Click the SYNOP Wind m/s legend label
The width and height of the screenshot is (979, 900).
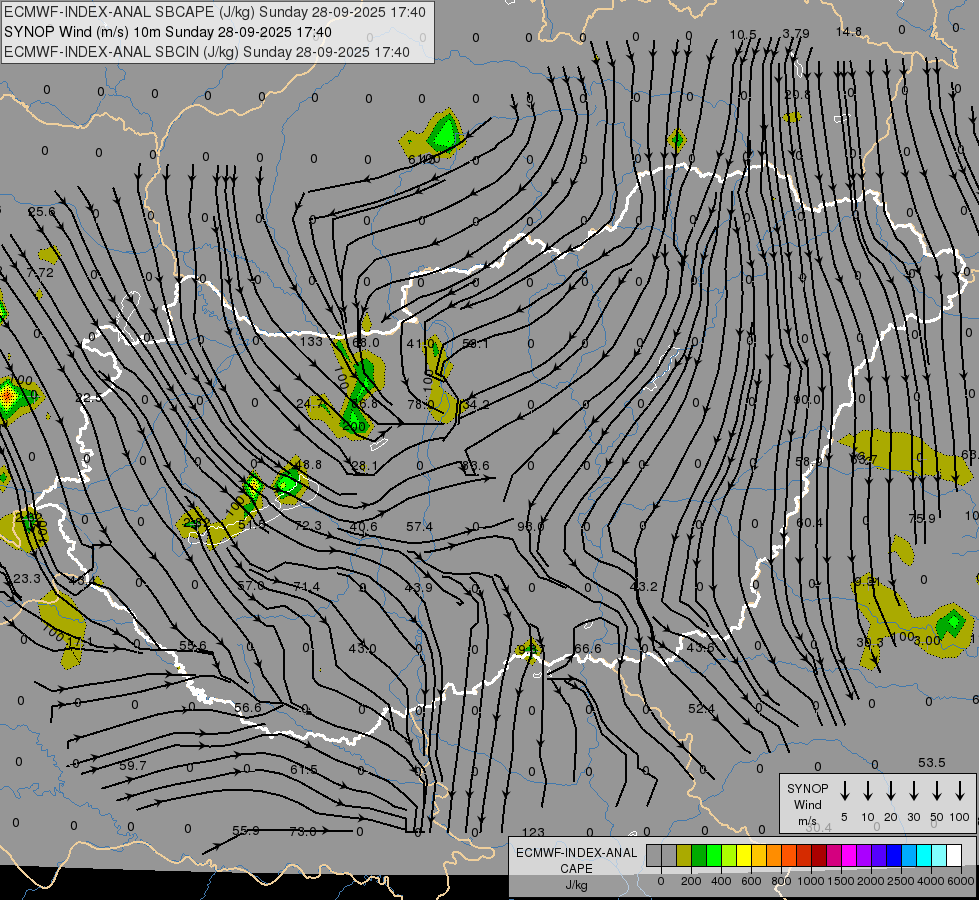point(807,804)
